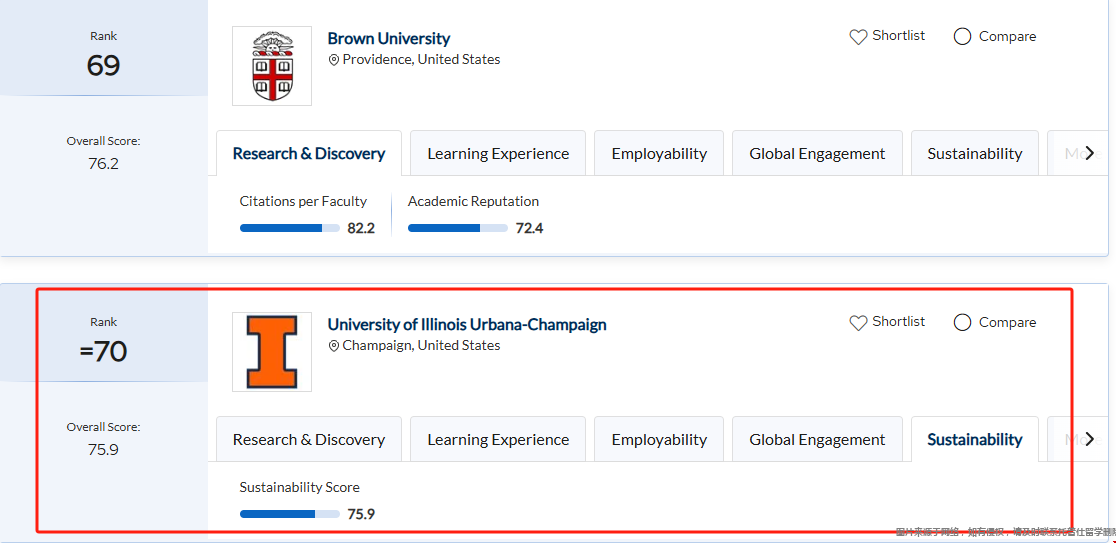Click location pin icon beside Champaign, United States
Image resolution: width=1116 pixels, height=543 pixels.
[334, 346]
